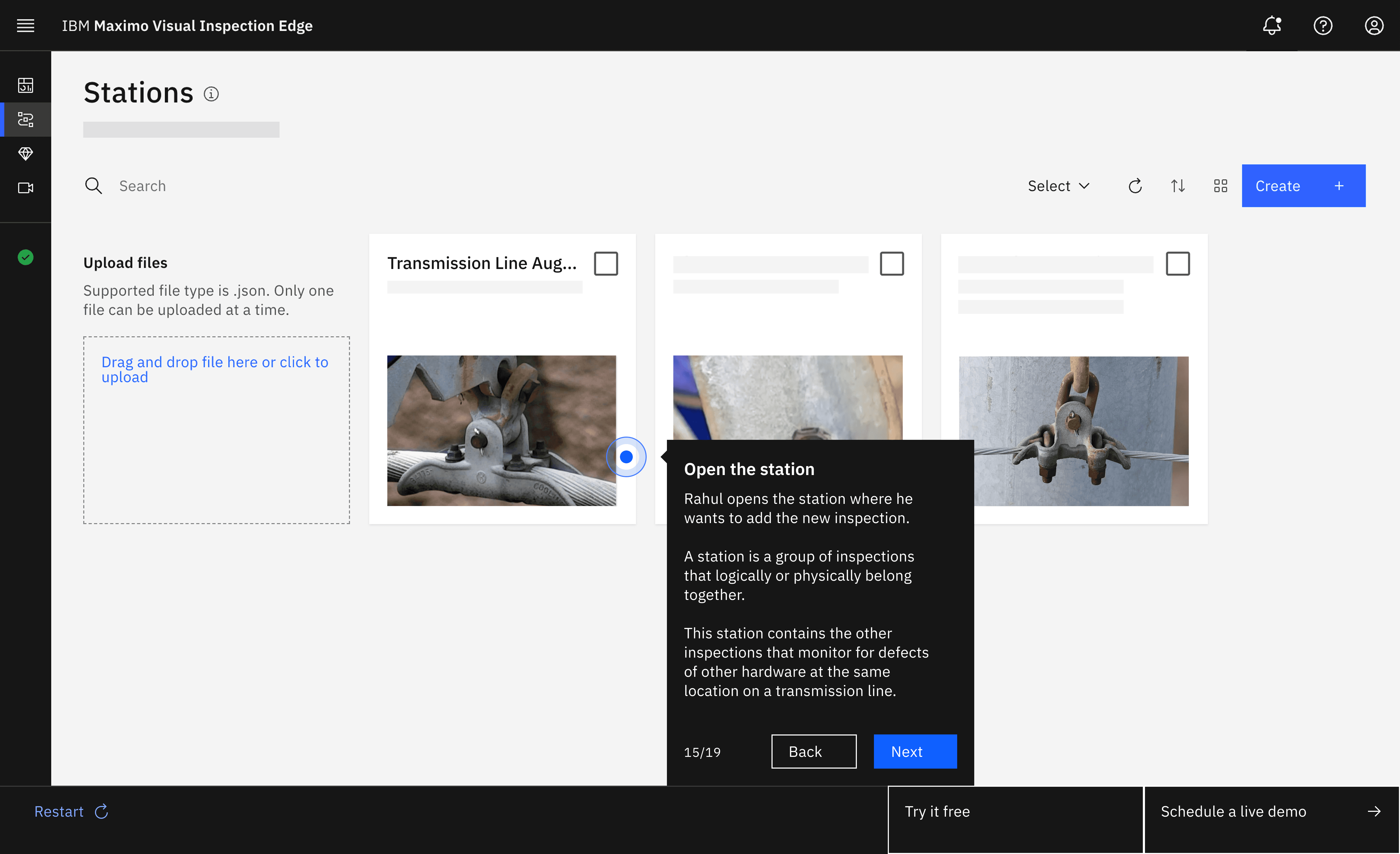Click the blue Create button
The image size is (1400, 854).
[x=1303, y=186]
